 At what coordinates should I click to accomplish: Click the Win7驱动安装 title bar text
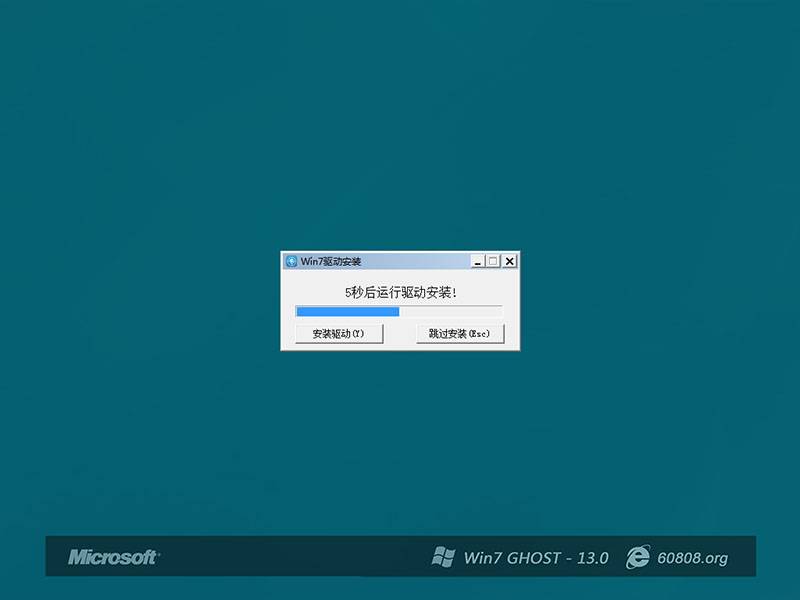[x=331, y=261]
